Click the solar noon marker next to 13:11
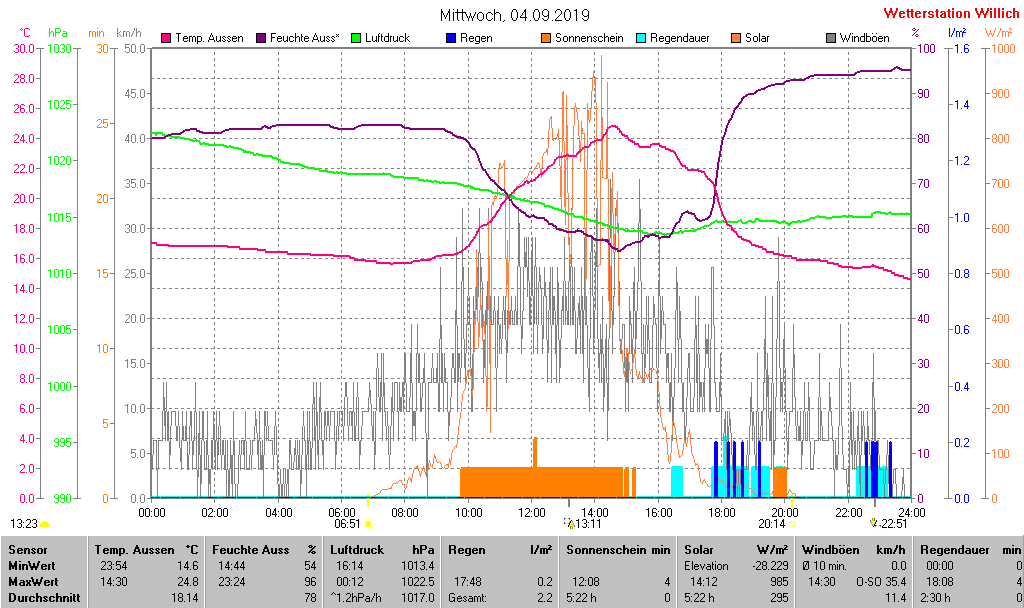The image size is (1024, 608). pyautogui.click(x=569, y=523)
